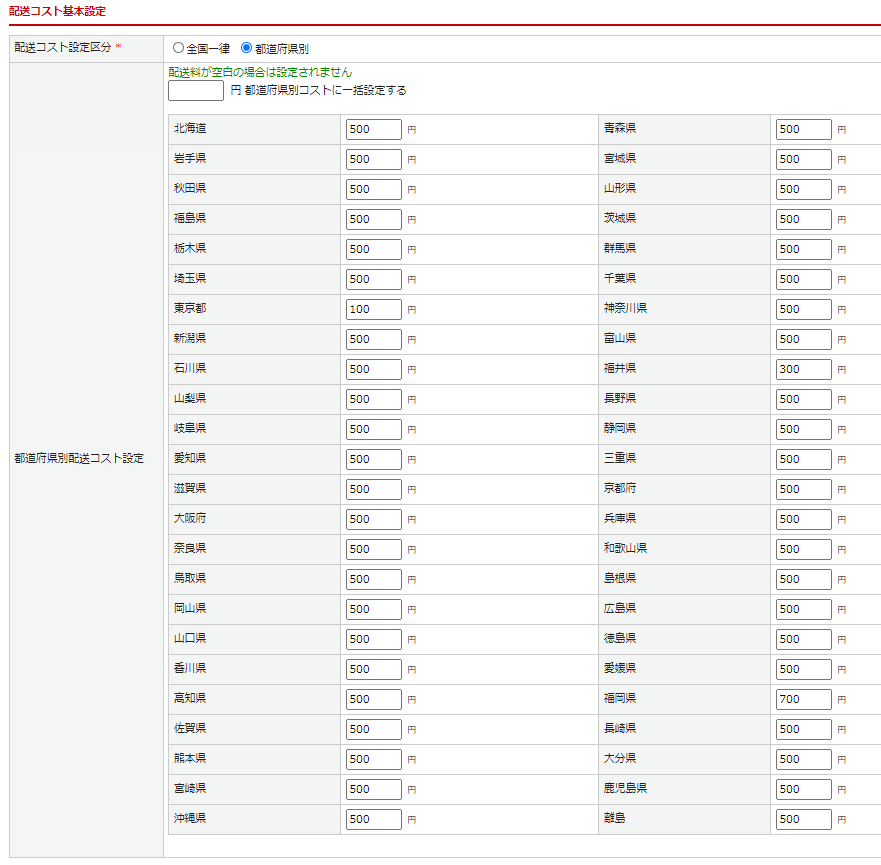Click the 愛知県 shipping cost field
Screen dimensions: 881x865
click(x=374, y=459)
